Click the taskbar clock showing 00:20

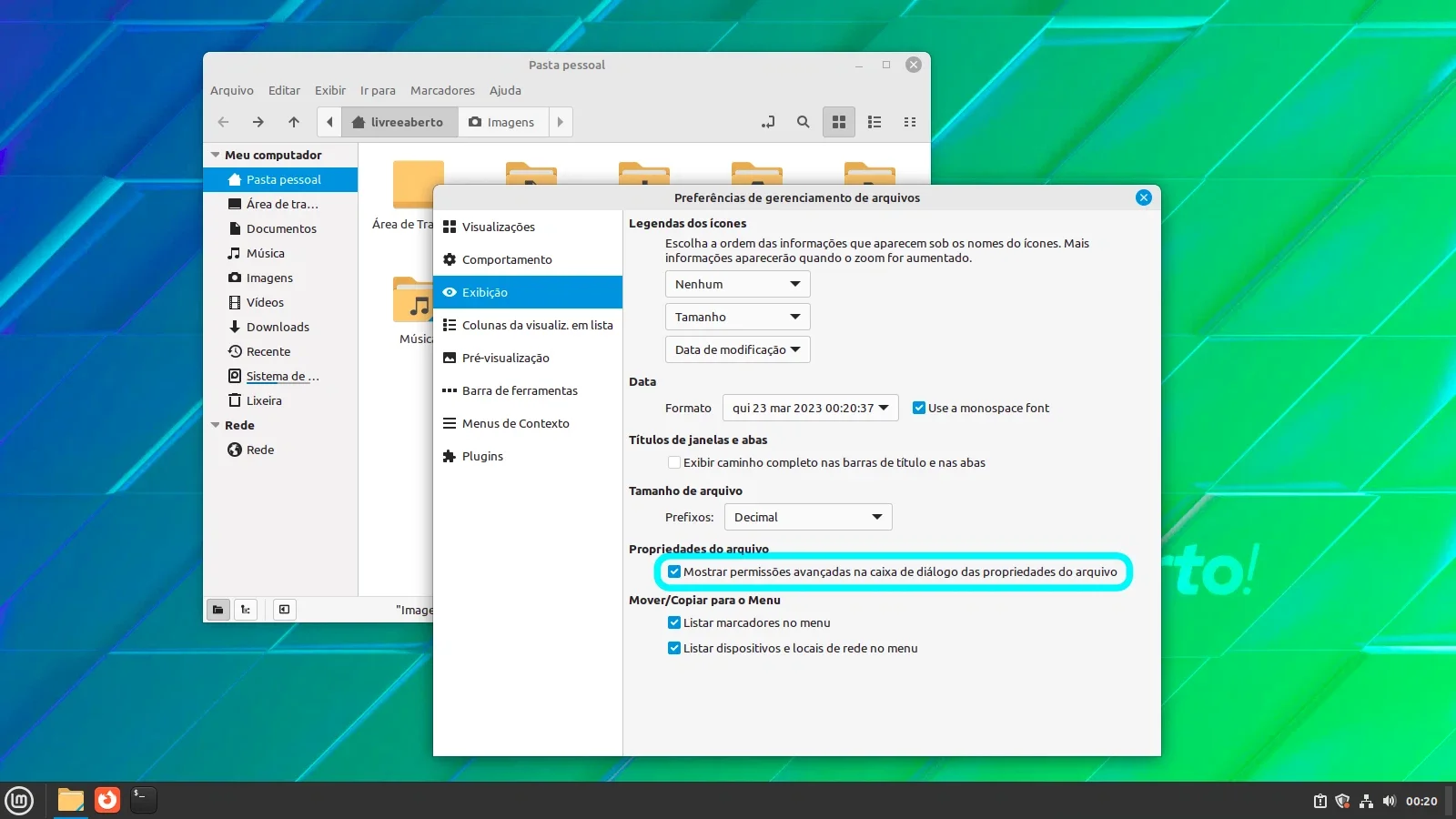1421,801
